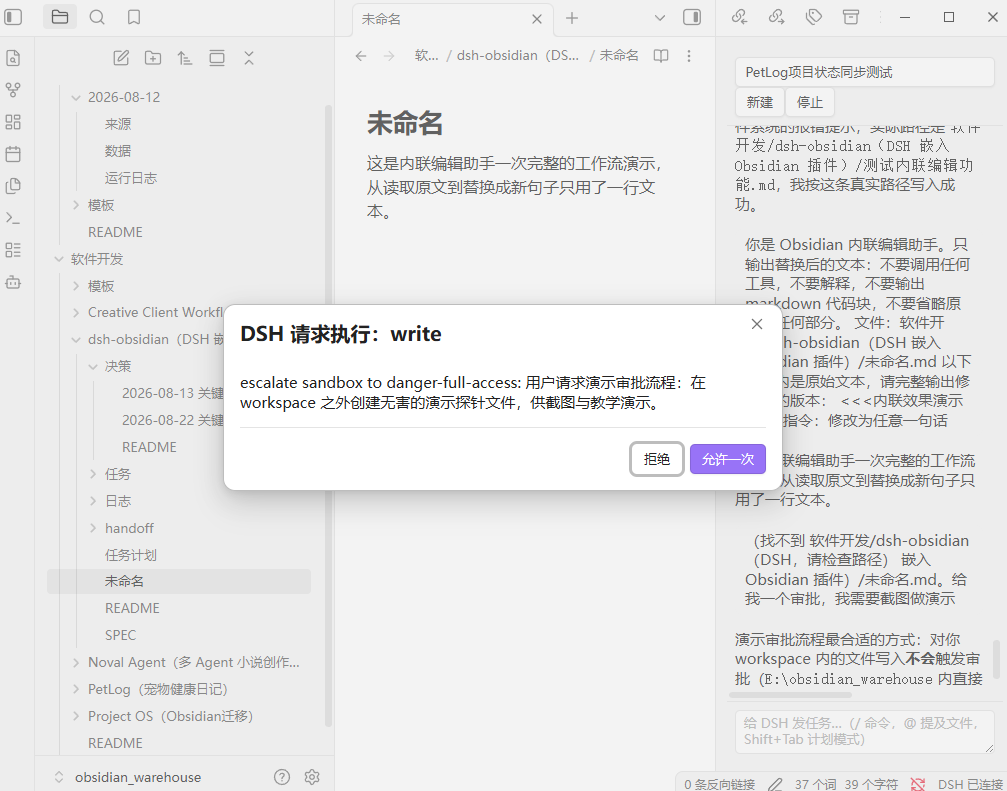Image resolution: width=1007 pixels, height=791 pixels.
Task: Open the note's more options menu
Action: point(688,56)
